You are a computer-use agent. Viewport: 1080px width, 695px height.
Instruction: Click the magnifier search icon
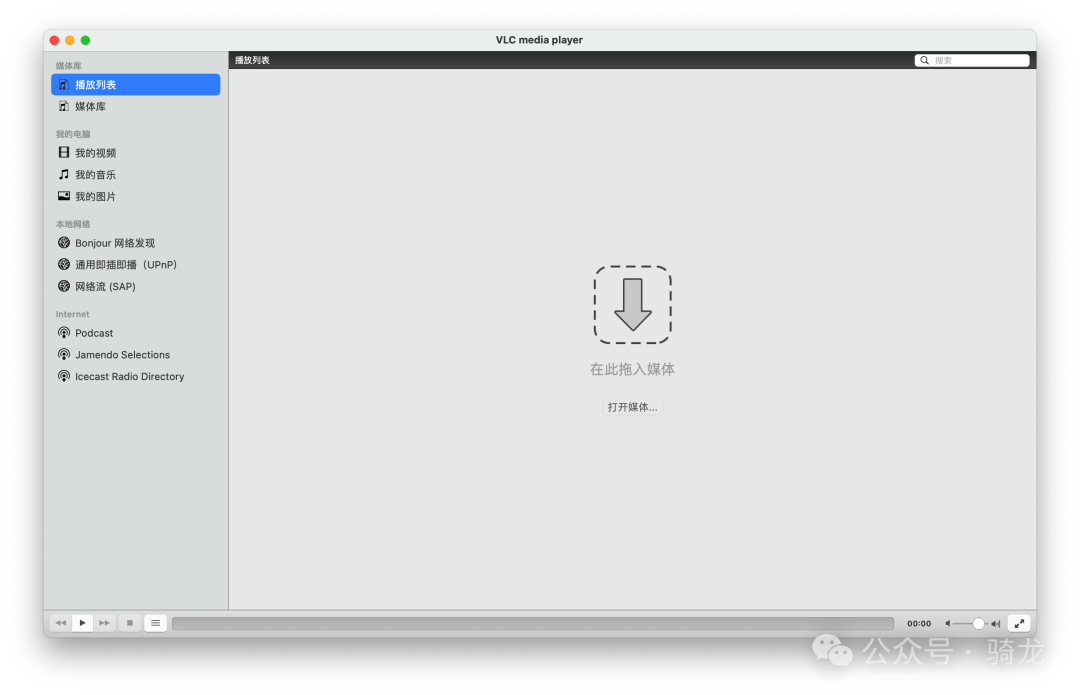[x=924, y=61]
